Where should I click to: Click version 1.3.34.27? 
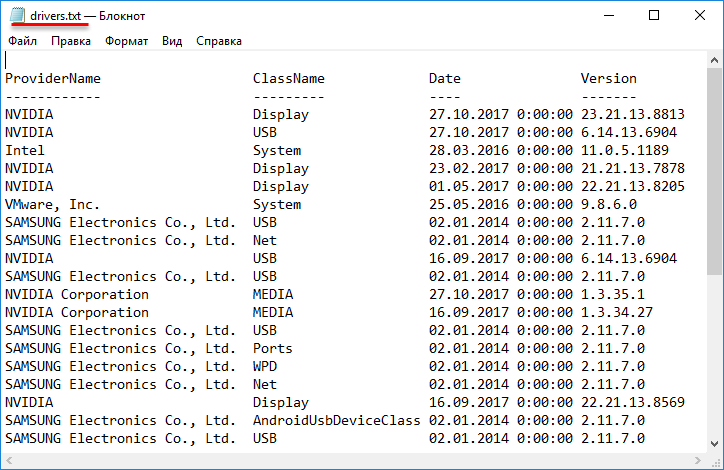pyautogui.click(x=617, y=312)
